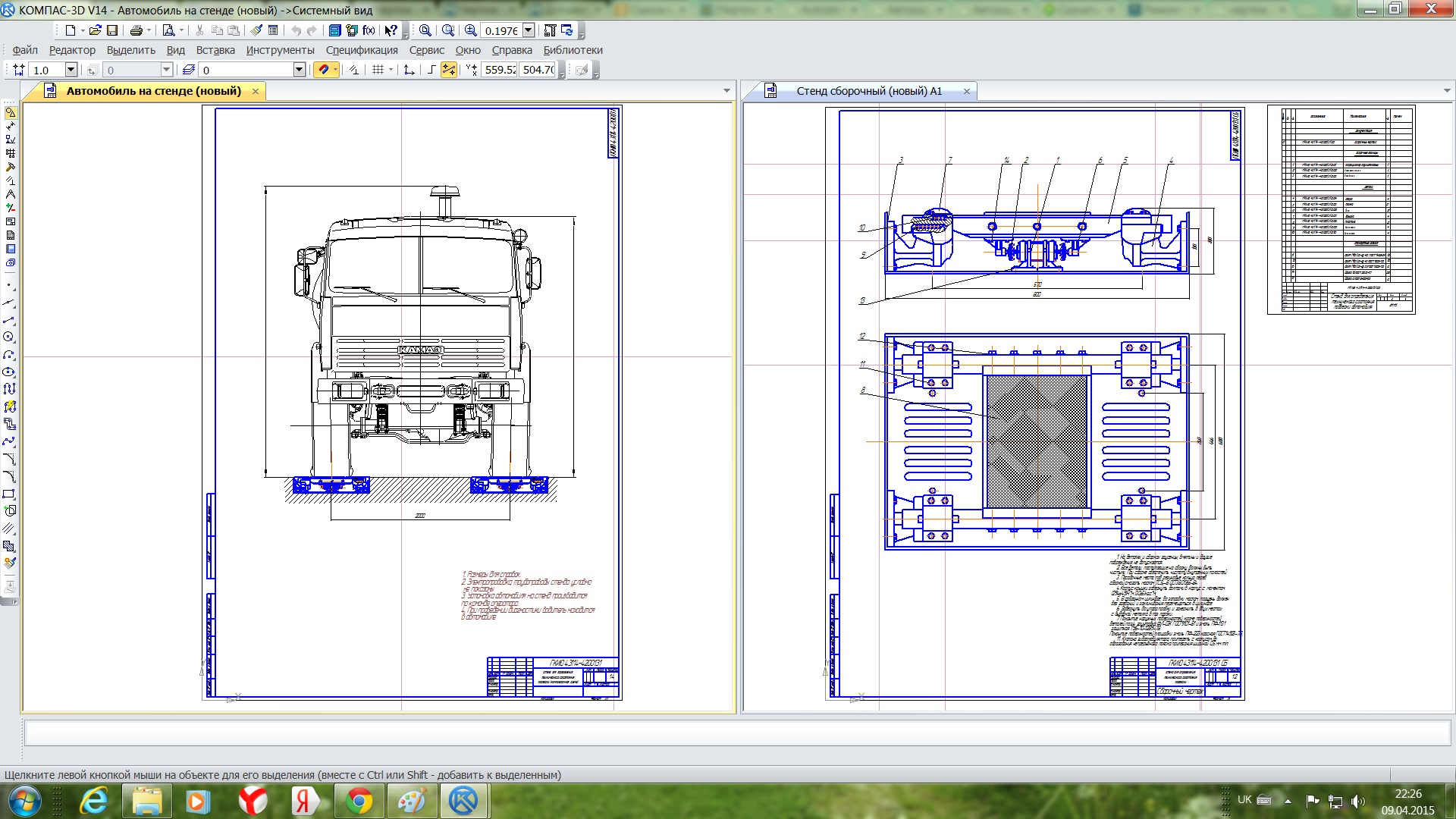Image resolution: width=1456 pixels, height=819 pixels.
Task: Open the snaps magnet dropdown arrow
Action: pyautogui.click(x=335, y=70)
